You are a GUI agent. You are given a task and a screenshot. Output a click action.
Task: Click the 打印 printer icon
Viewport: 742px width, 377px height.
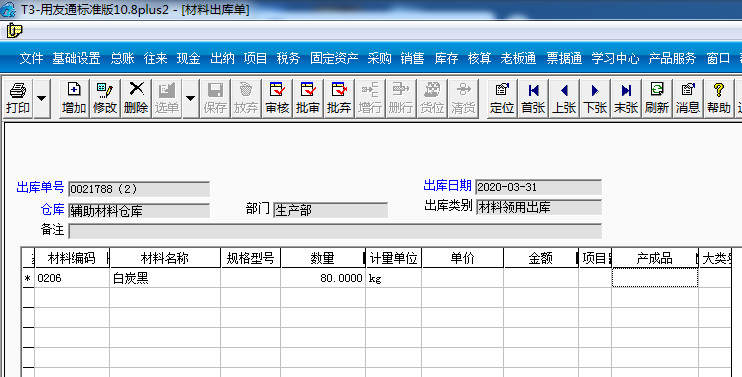tap(18, 98)
